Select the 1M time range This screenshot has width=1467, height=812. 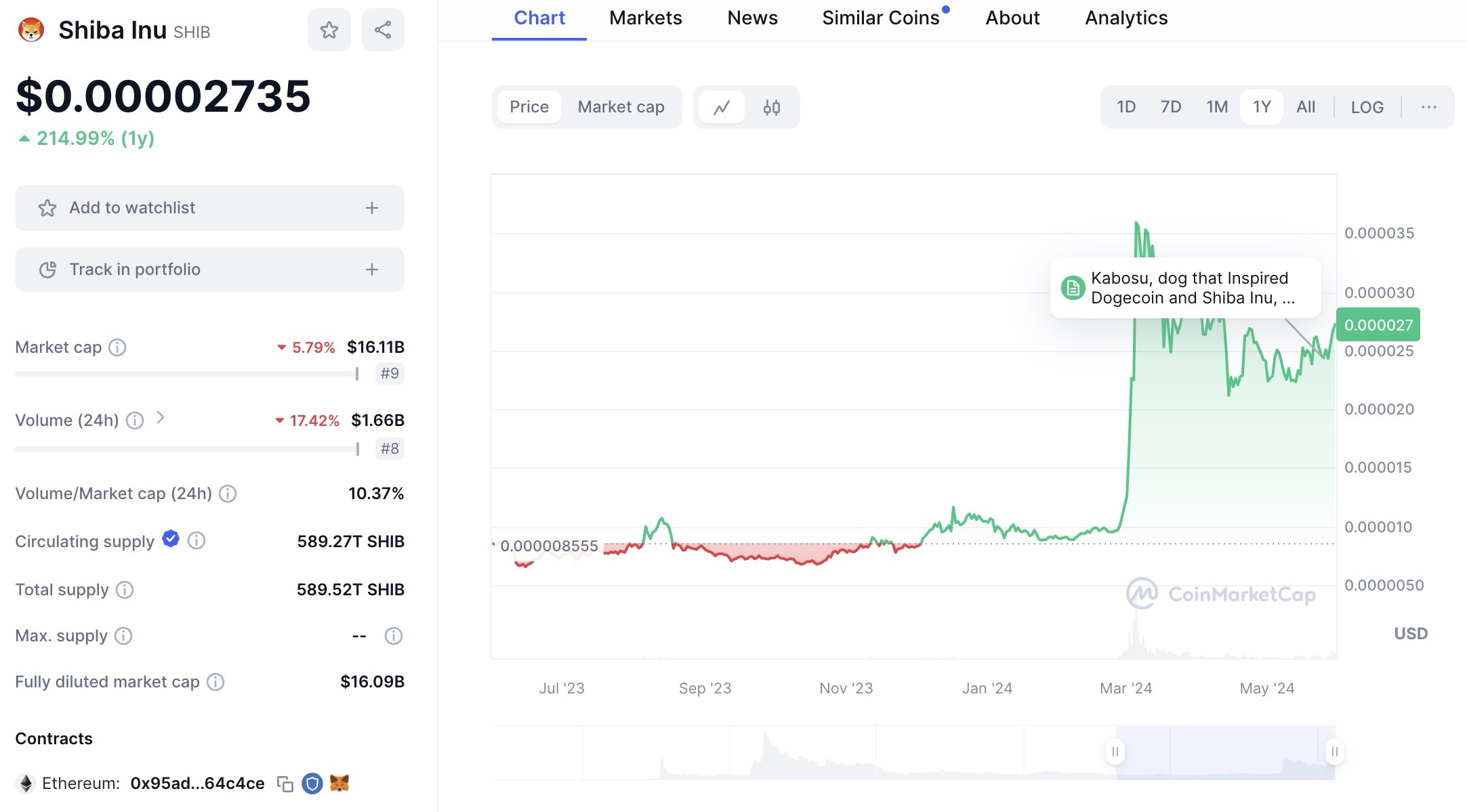(x=1217, y=107)
